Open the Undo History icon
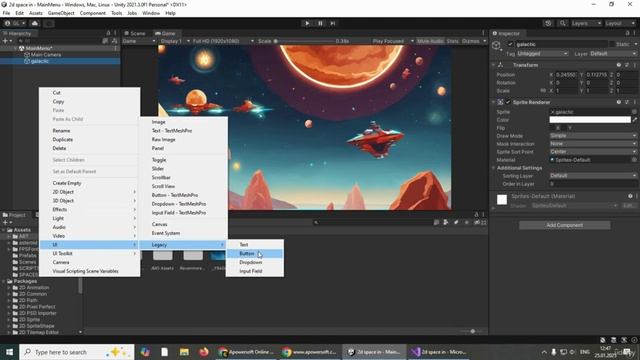 click(548, 23)
